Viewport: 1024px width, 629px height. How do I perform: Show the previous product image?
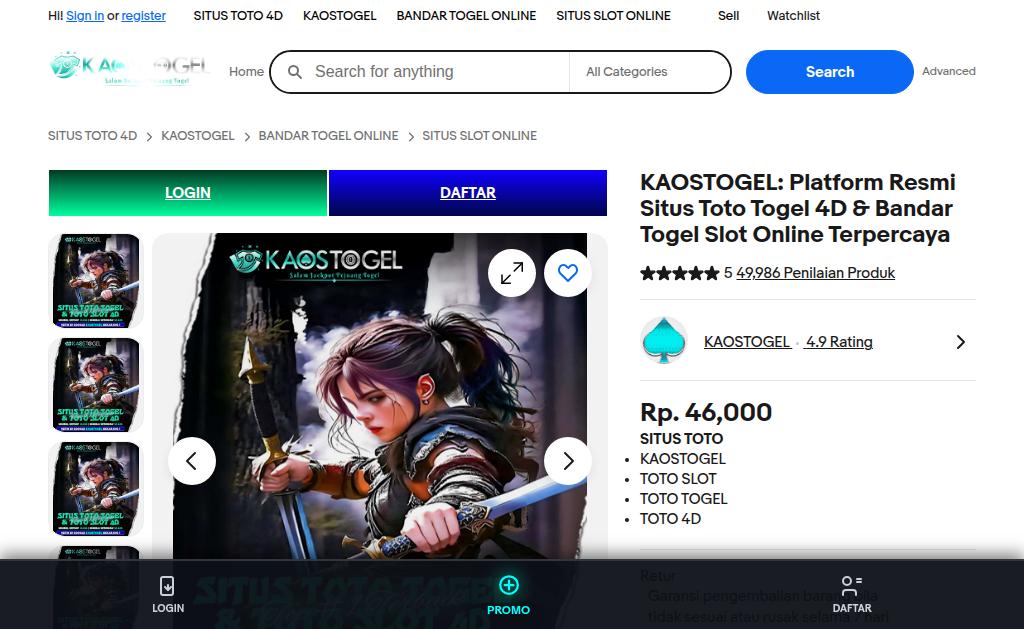click(192, 461)
